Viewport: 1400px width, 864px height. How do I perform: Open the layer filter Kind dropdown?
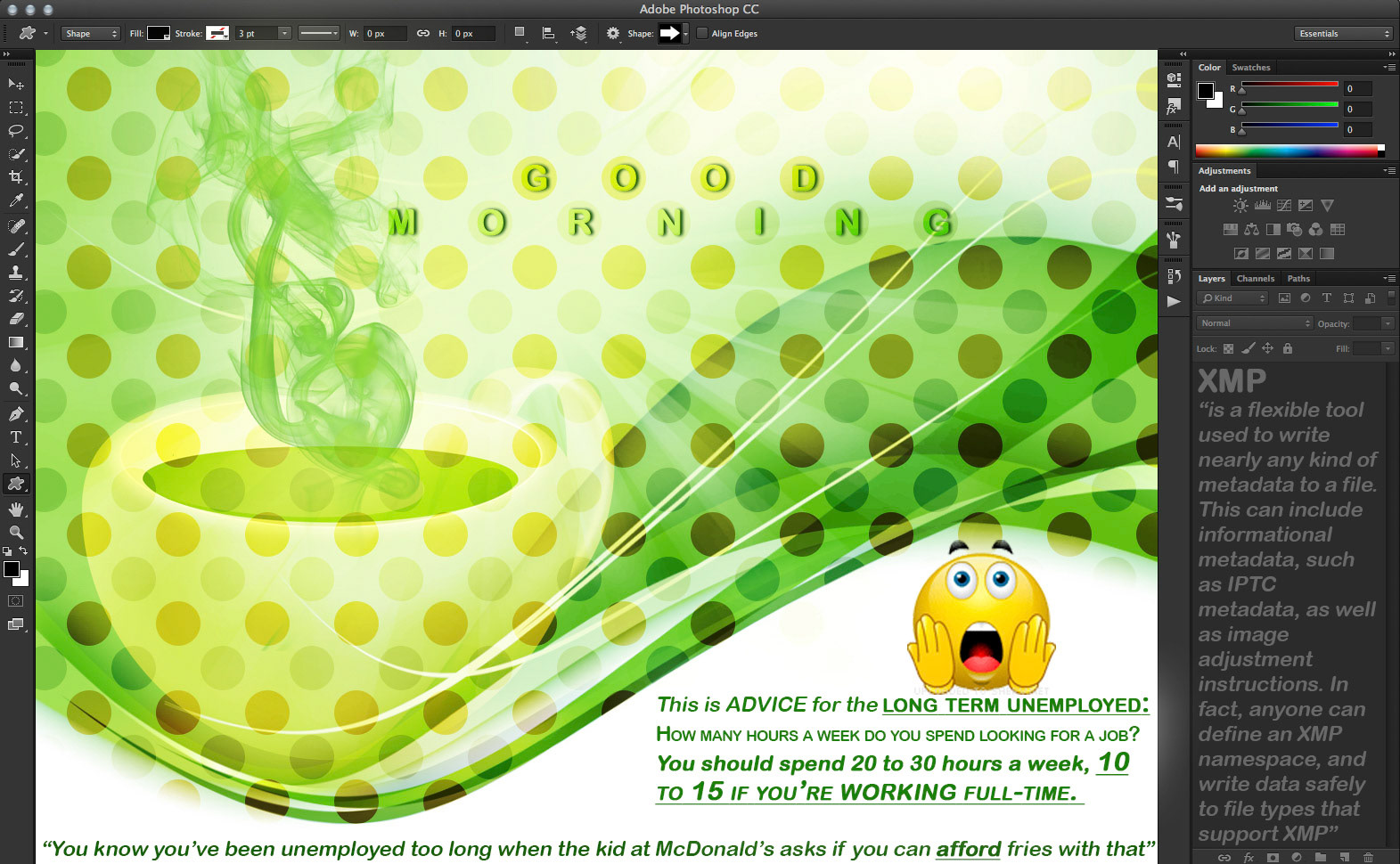pos(1232,298)
